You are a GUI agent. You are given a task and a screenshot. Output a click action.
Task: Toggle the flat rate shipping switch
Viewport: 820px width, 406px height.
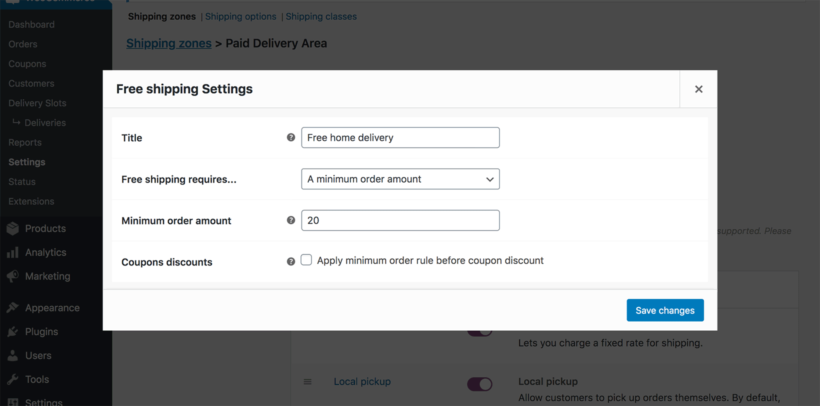click(480, 333)
